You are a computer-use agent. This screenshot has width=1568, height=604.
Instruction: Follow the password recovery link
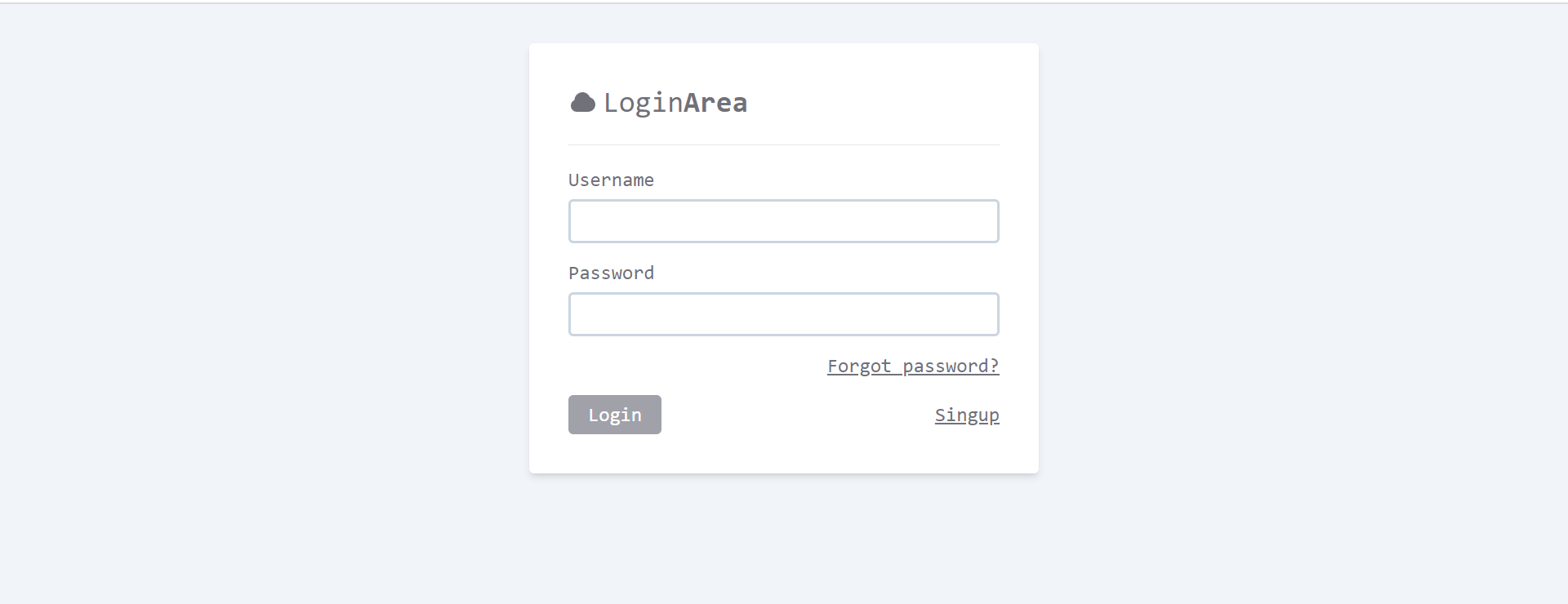click(x=913, y=366)
